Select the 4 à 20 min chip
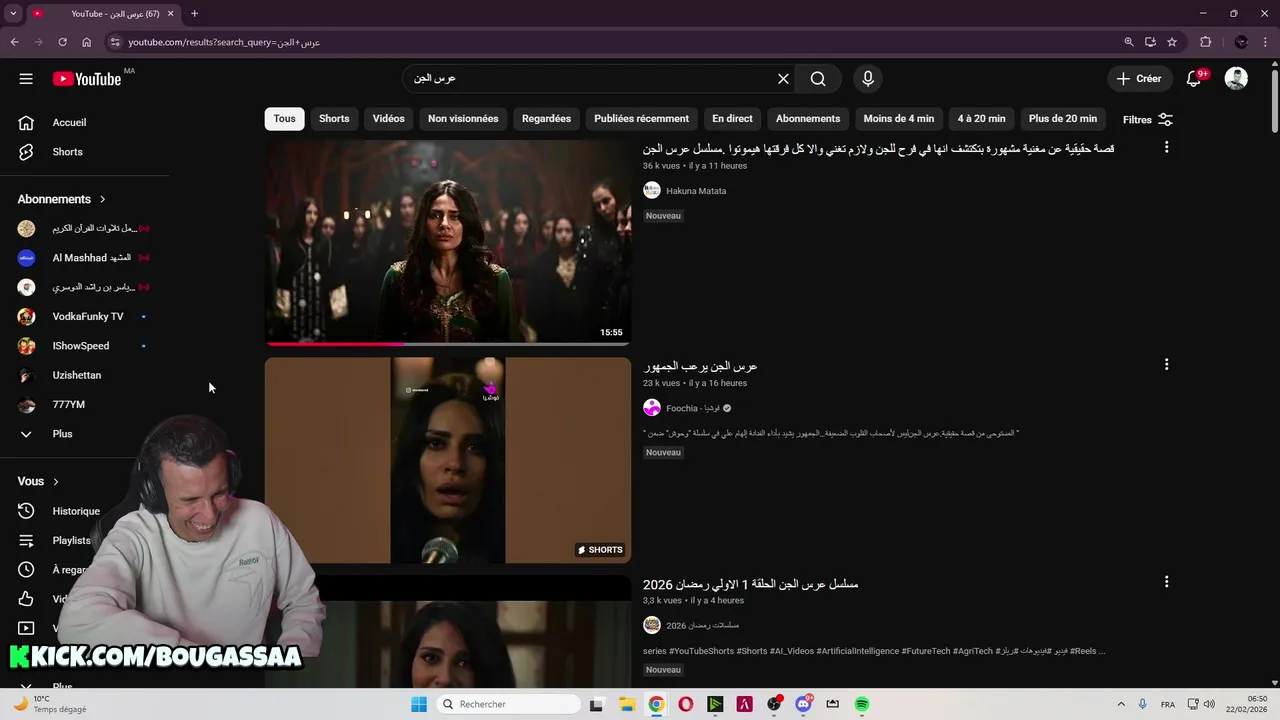The height and width of the screenshot is (720, 1280). (981, 119)
